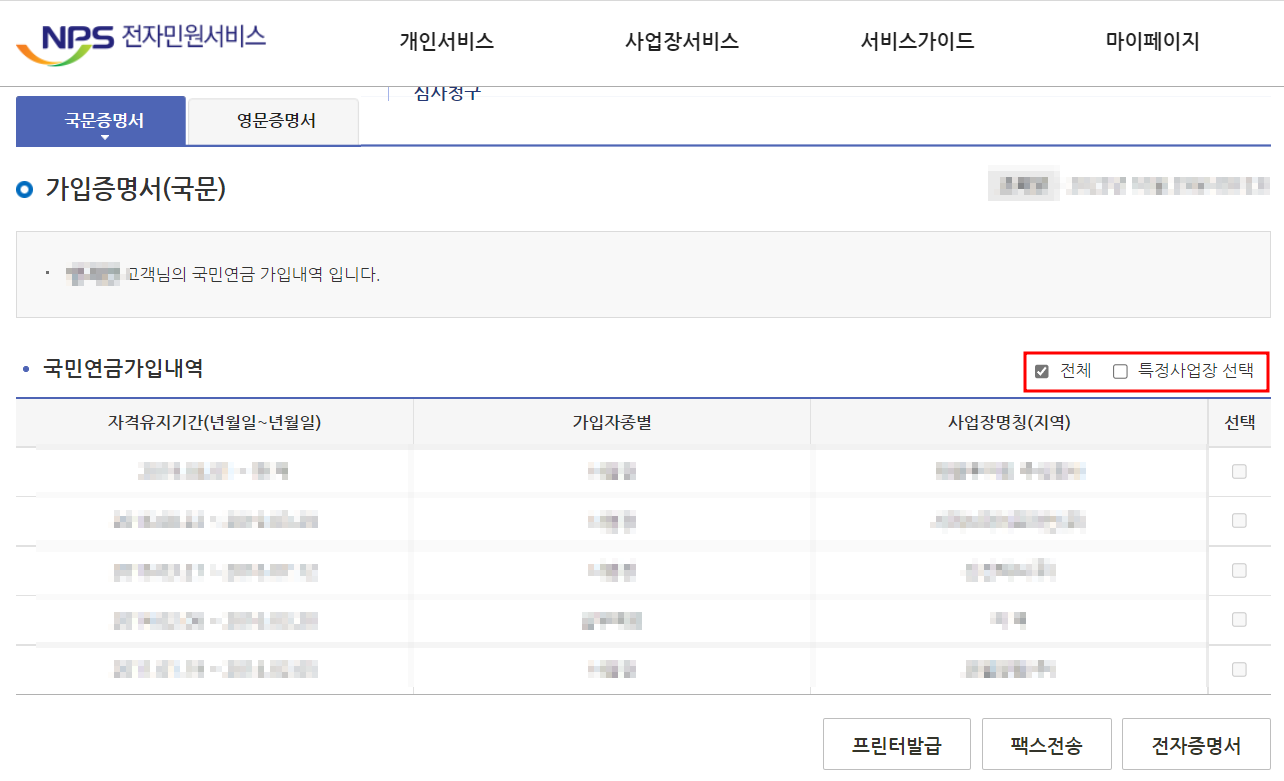This screenshot has height=781, width=1284.
Task: Open the 서비스가이드 menu
Action: pyautogui.click(x=916, y=42)
